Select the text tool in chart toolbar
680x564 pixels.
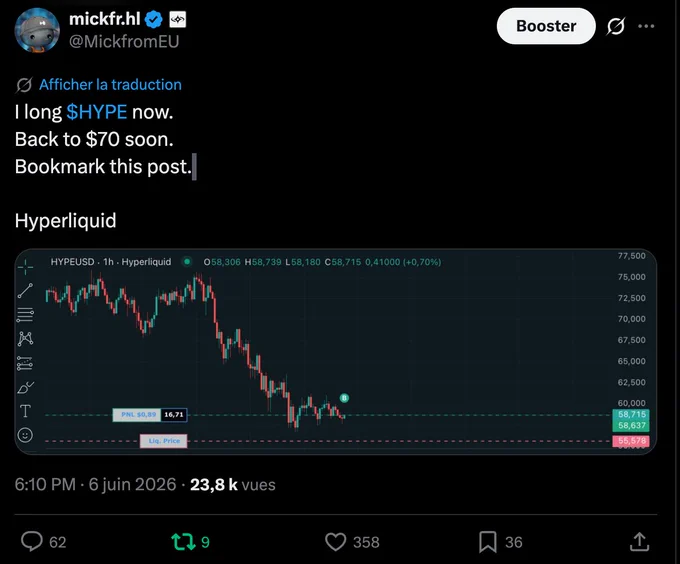pyautogui.click(x=25, y=411)
